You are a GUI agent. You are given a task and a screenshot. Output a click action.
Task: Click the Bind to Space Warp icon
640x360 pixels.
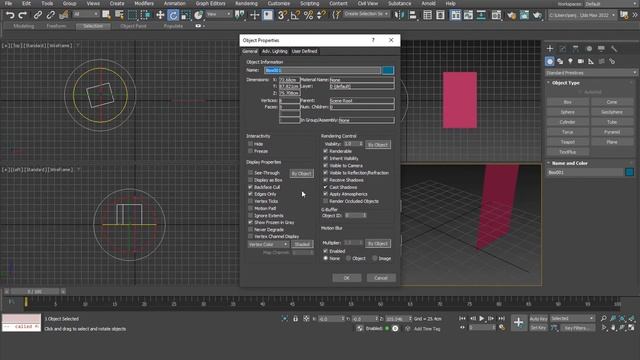pos(64,15)
